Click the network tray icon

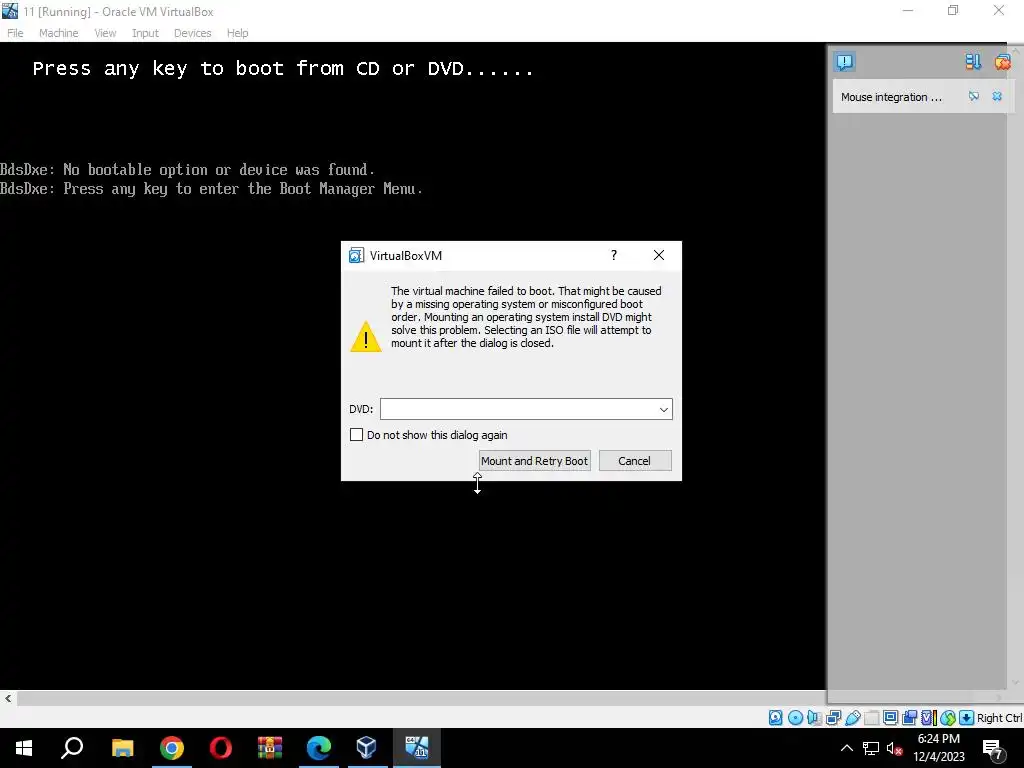871,748
